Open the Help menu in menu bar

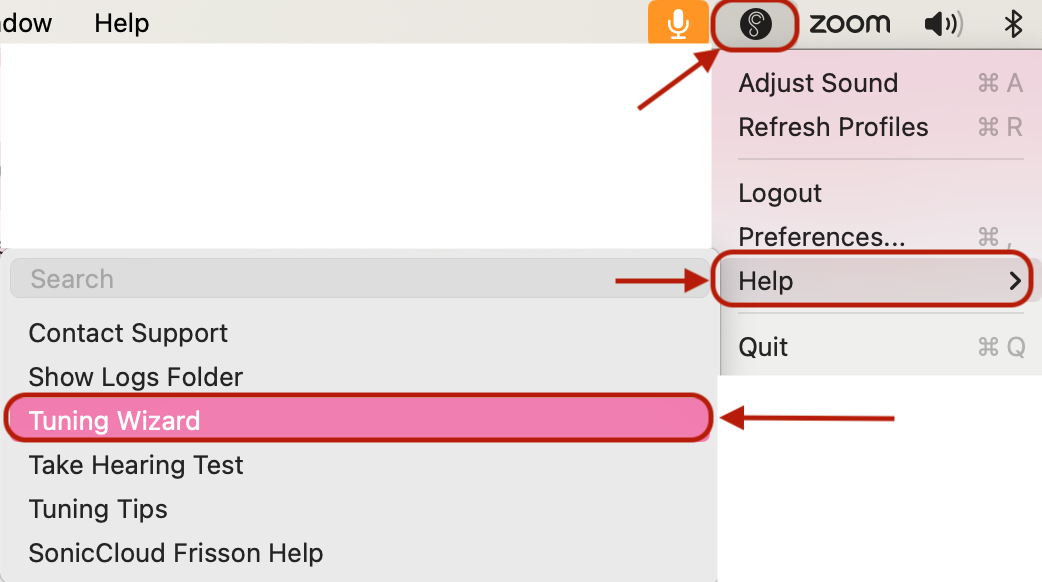tap(122, 23)
